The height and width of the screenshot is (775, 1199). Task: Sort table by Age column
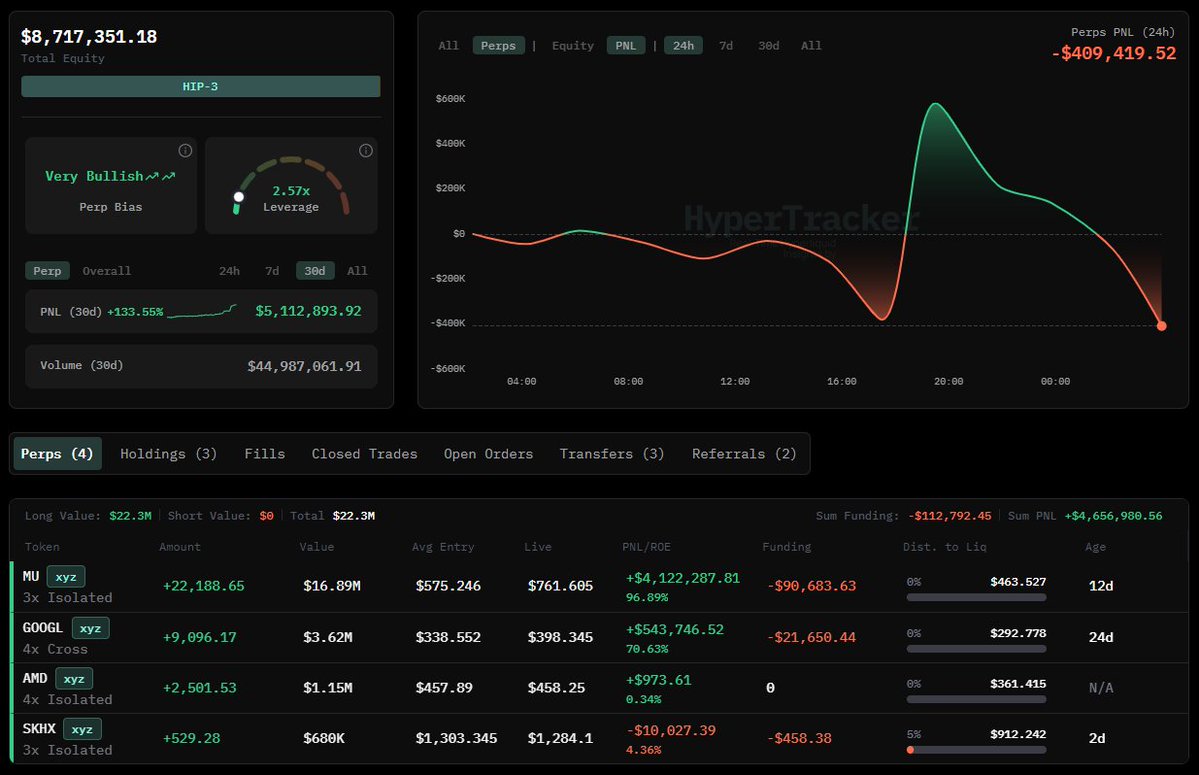[1095, 547]
